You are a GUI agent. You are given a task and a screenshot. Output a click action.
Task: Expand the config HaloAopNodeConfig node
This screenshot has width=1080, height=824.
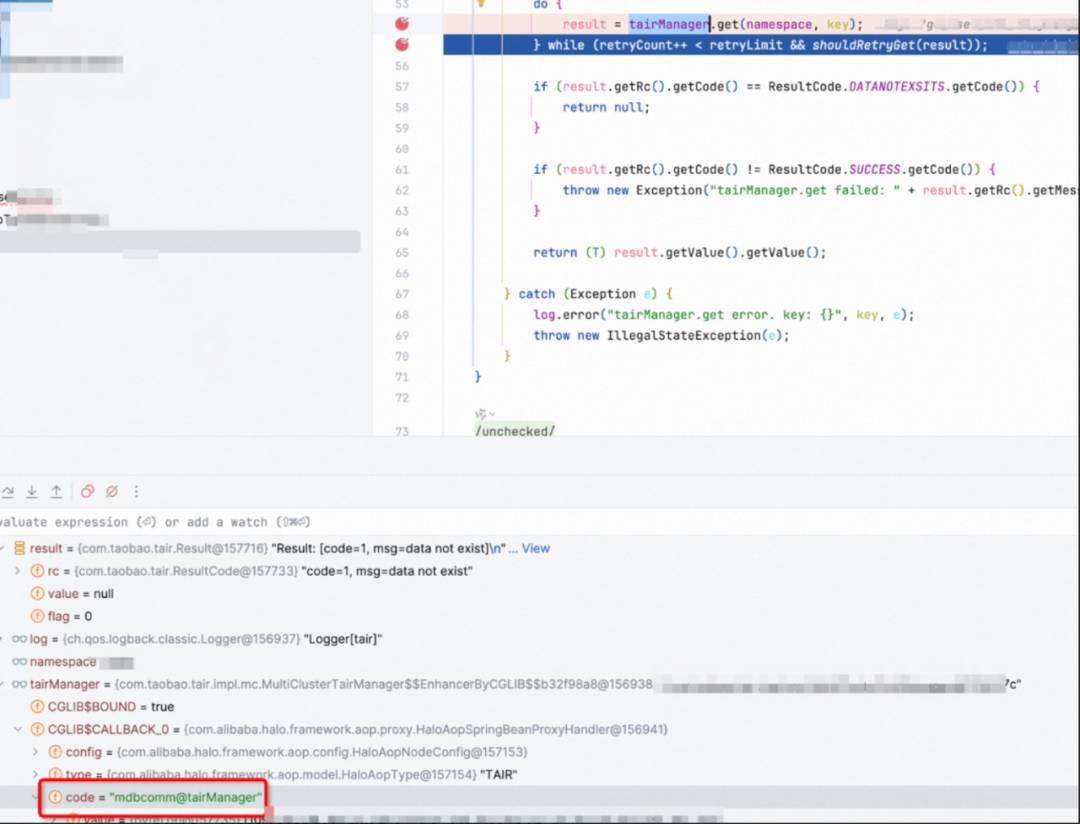(36, 751)
